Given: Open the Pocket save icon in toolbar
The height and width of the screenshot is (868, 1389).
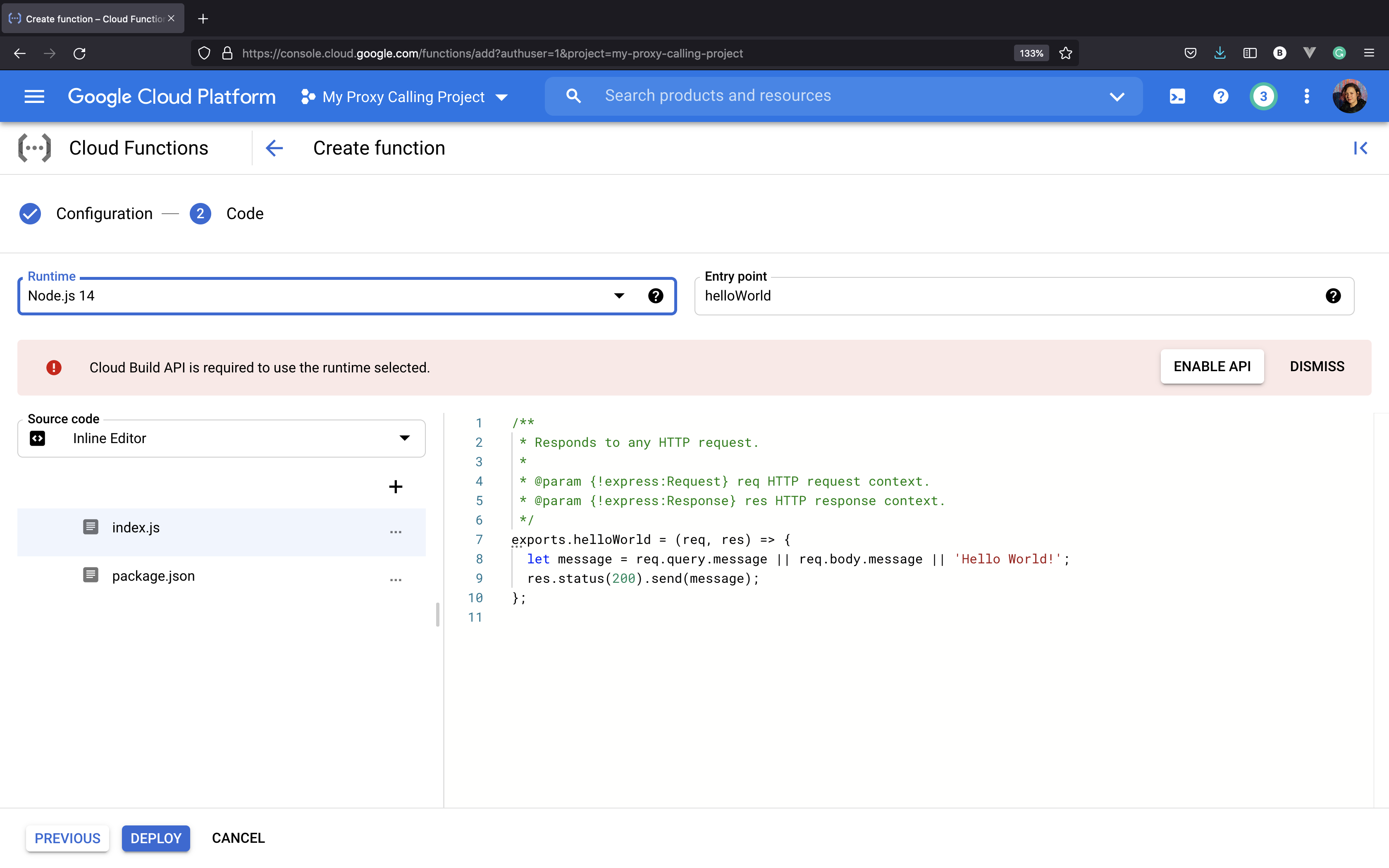Looking at the screenshot, I should (1190, 53).
